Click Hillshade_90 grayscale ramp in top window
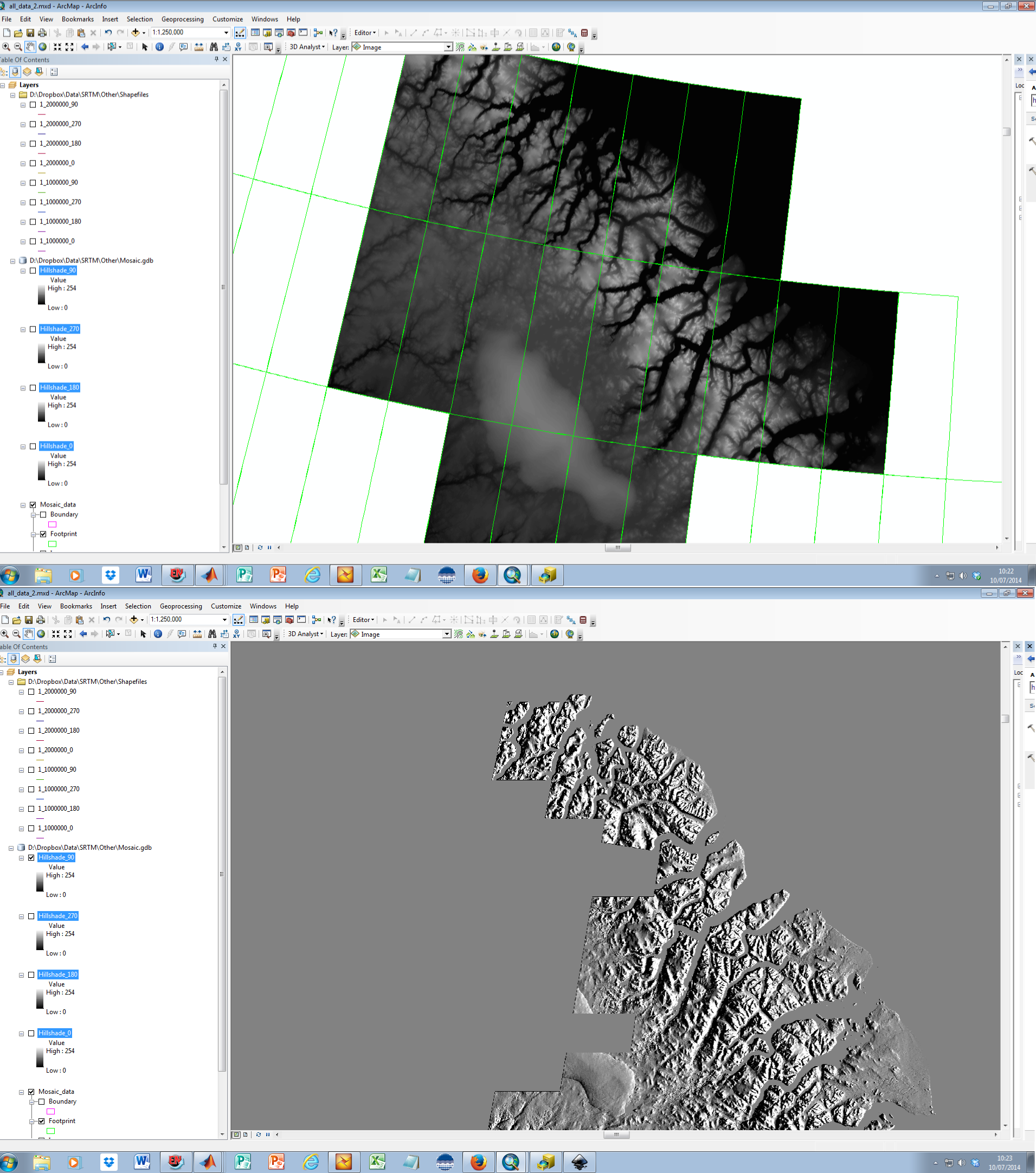Screen dimensions: 1036x1173 coord(41,294)
